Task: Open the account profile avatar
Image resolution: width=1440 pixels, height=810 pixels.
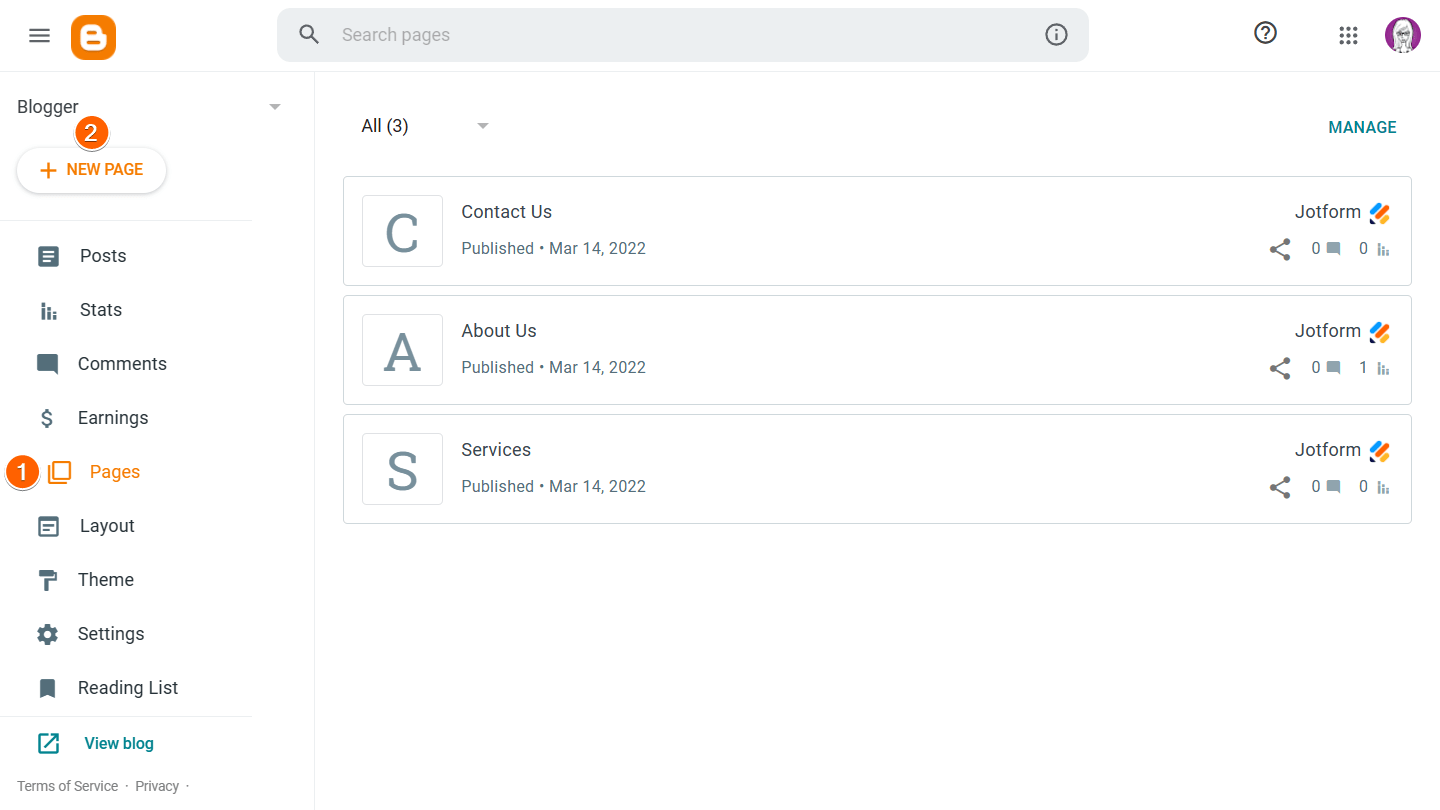Action: 1402,35
